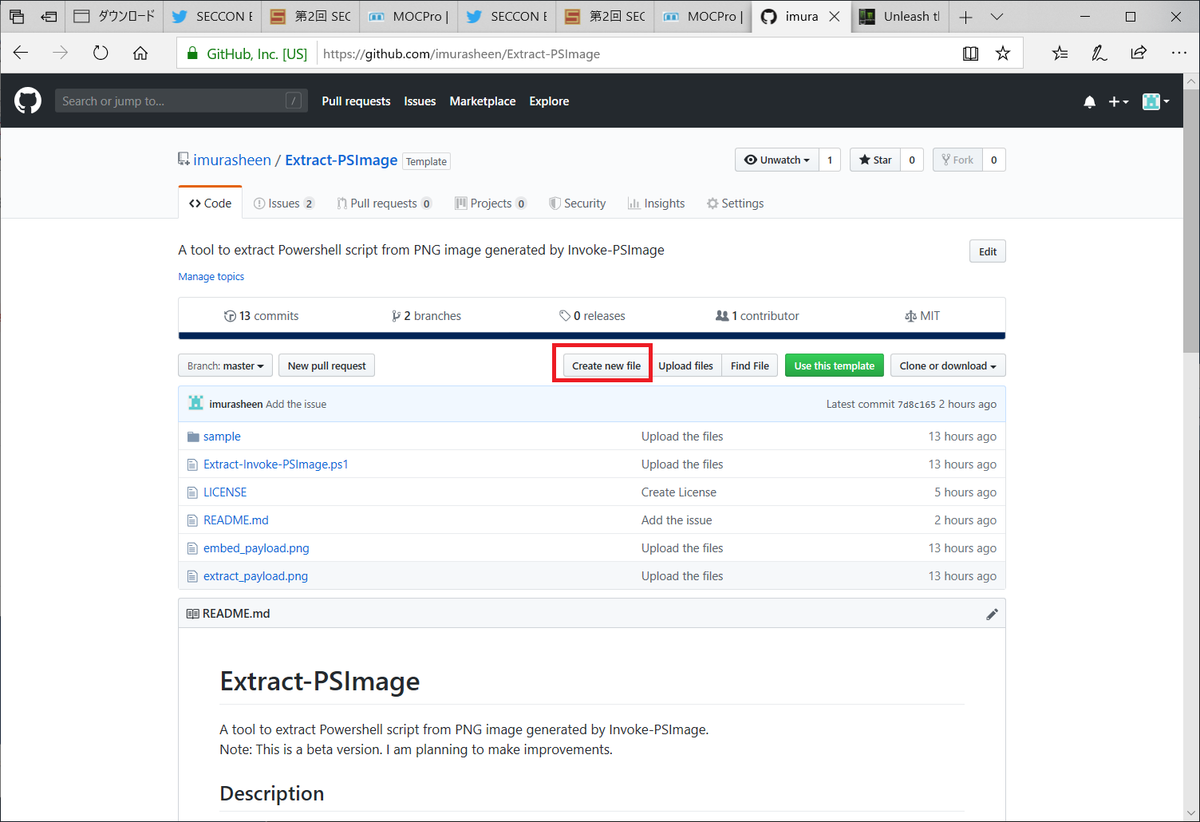This screenshot has height=822, width=1200.
Task: Go back to the previous page
Action: click(x=21, y=54)
